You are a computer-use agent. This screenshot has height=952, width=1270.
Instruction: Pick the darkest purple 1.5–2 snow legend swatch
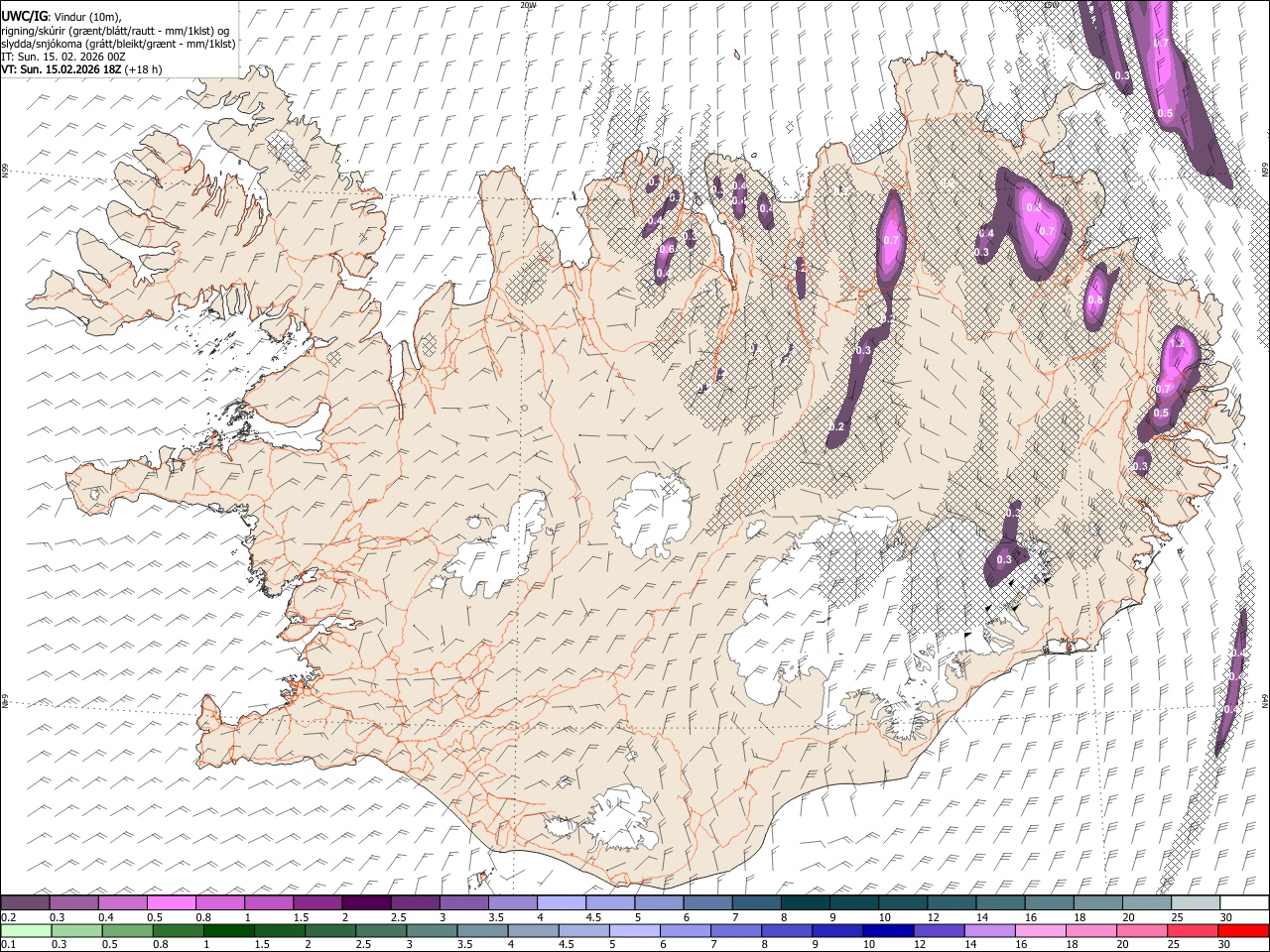click(366, 902)
